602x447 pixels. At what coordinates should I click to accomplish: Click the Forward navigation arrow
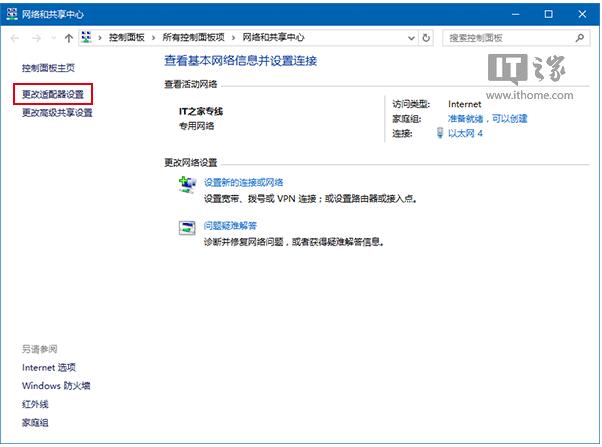point(35,38)
